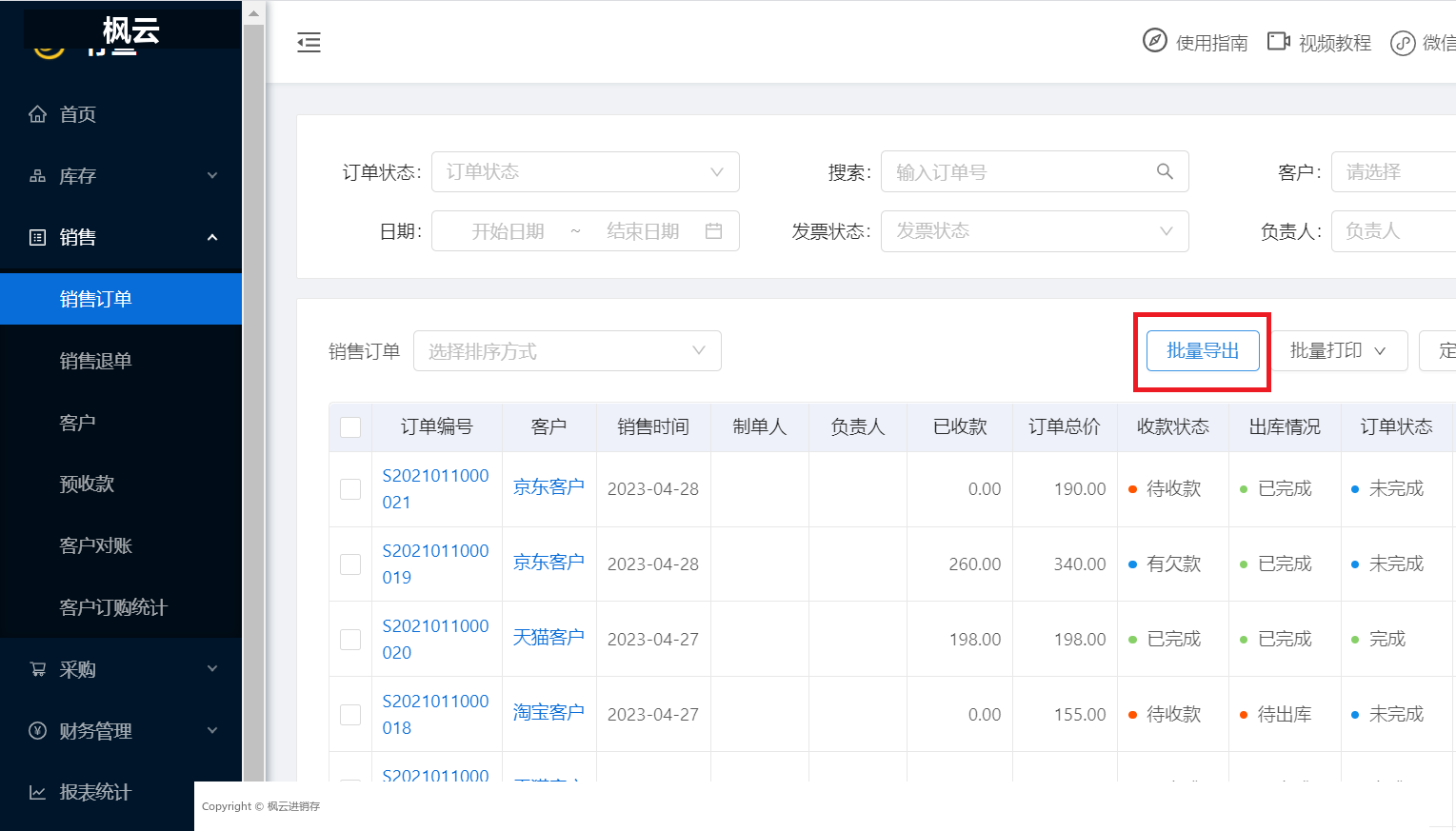The height and width of the screenshot is (831, 1456).
Task: Open 销售订单 in the sidebar
Action: (x=121, y=299)
